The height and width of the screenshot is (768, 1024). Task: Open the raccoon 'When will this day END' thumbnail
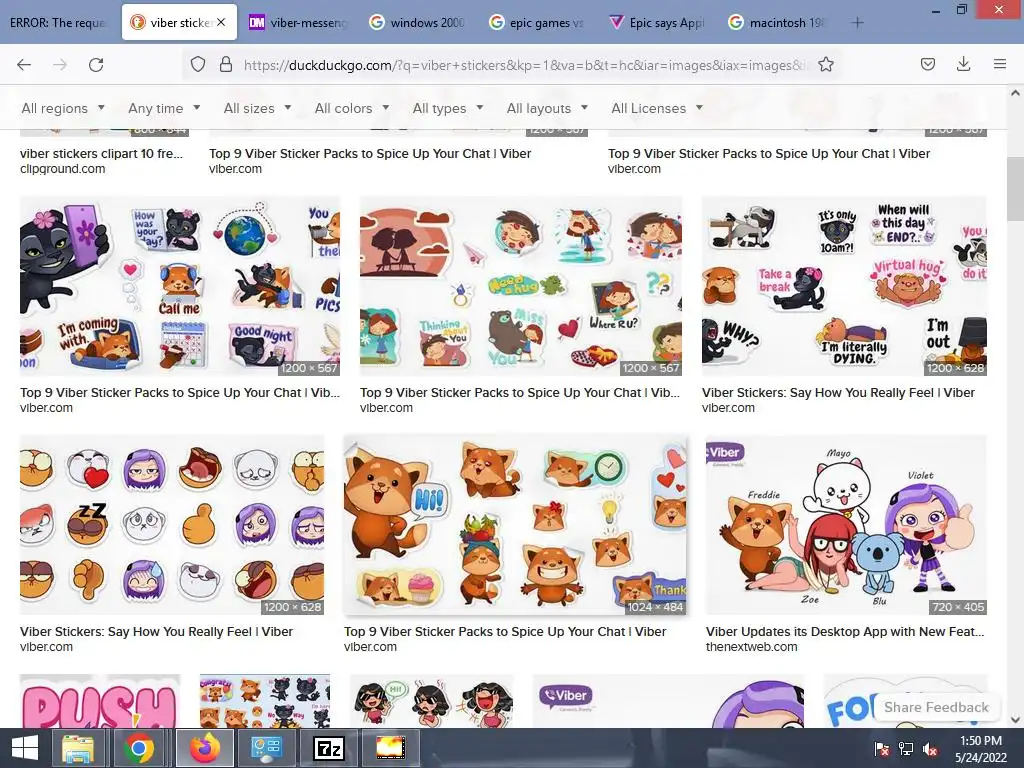click(844, 286)
